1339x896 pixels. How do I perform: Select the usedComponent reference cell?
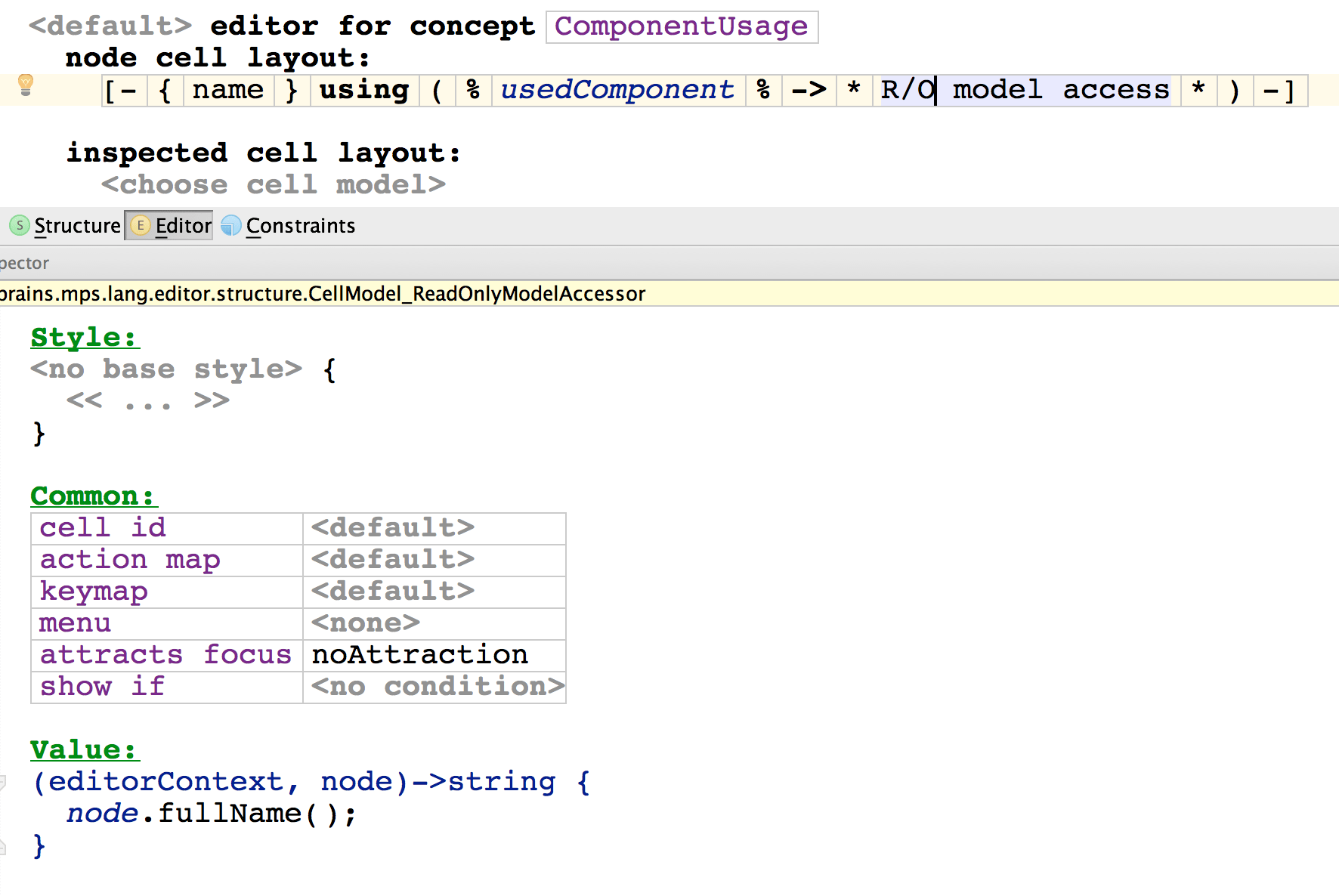(x=617, y=91)
